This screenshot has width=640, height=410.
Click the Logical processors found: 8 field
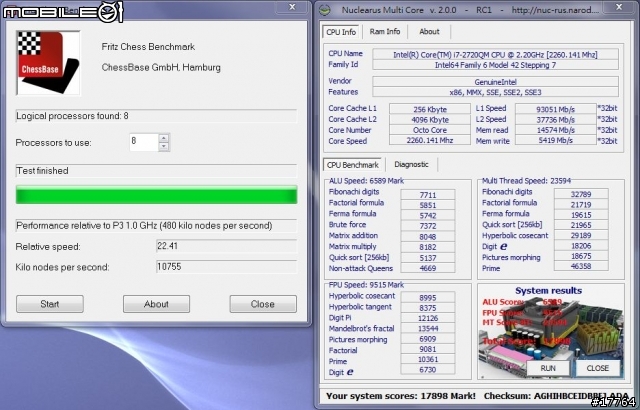tap(156, 116)
